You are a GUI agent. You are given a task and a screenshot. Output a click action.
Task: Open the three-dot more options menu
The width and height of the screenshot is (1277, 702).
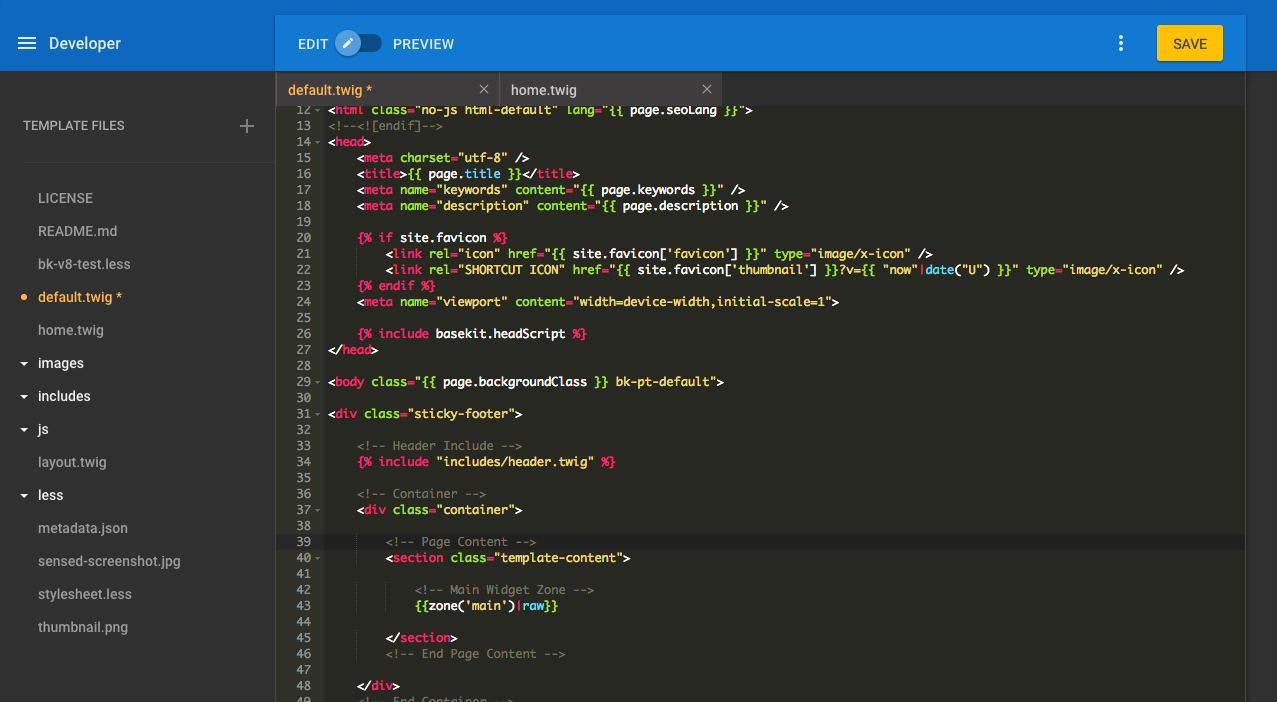(x=1121, y=43)
